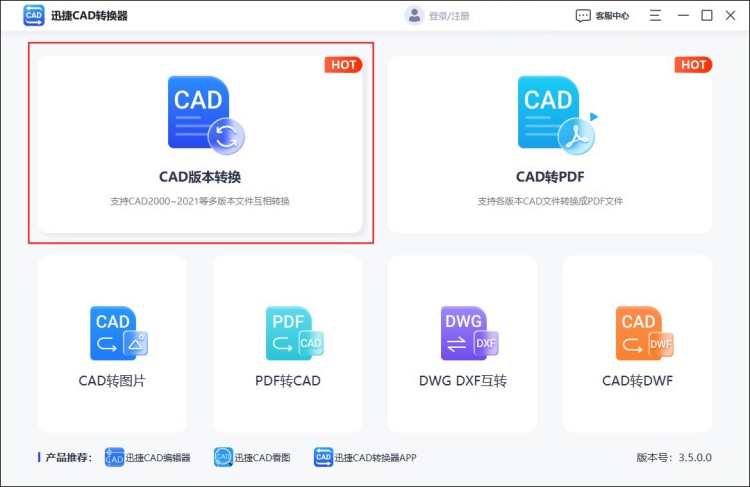Click the CAD转PDF title text

[550, 177]
